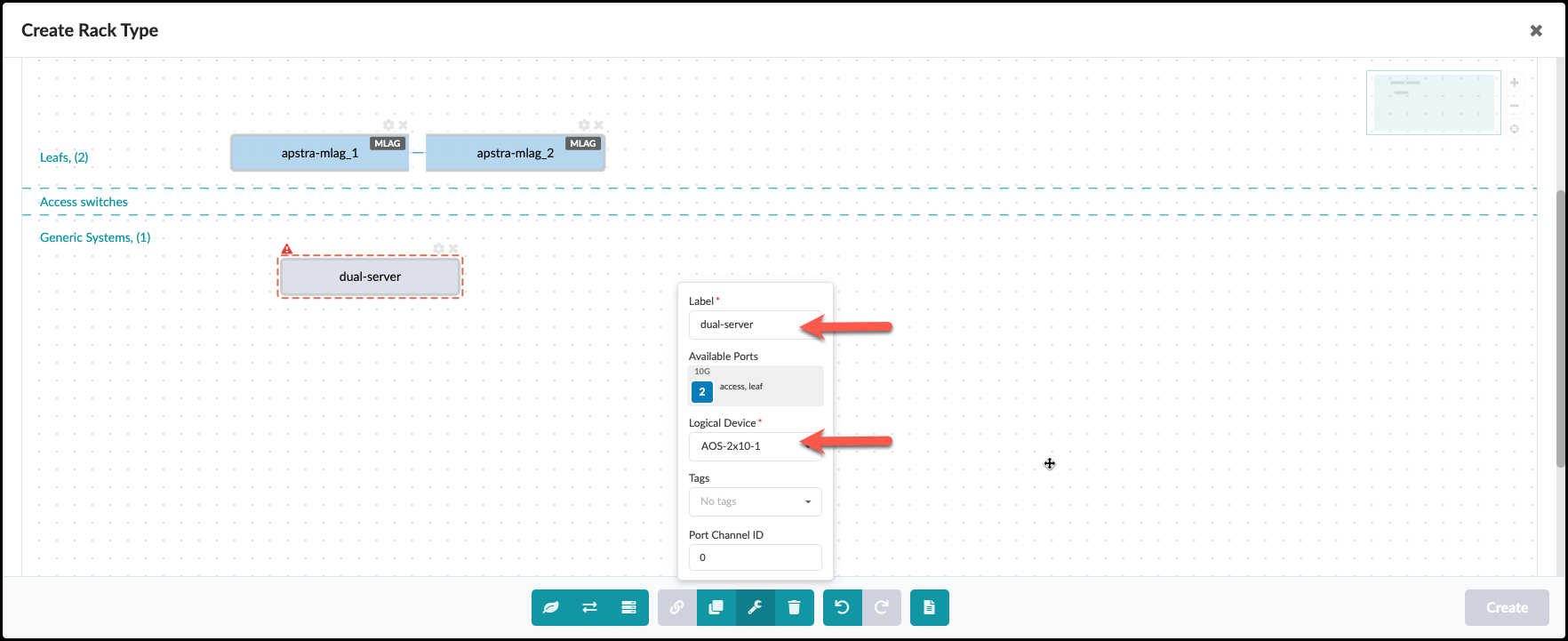Click the wrench edit icon in toolbar

click(x=755, y=608)
